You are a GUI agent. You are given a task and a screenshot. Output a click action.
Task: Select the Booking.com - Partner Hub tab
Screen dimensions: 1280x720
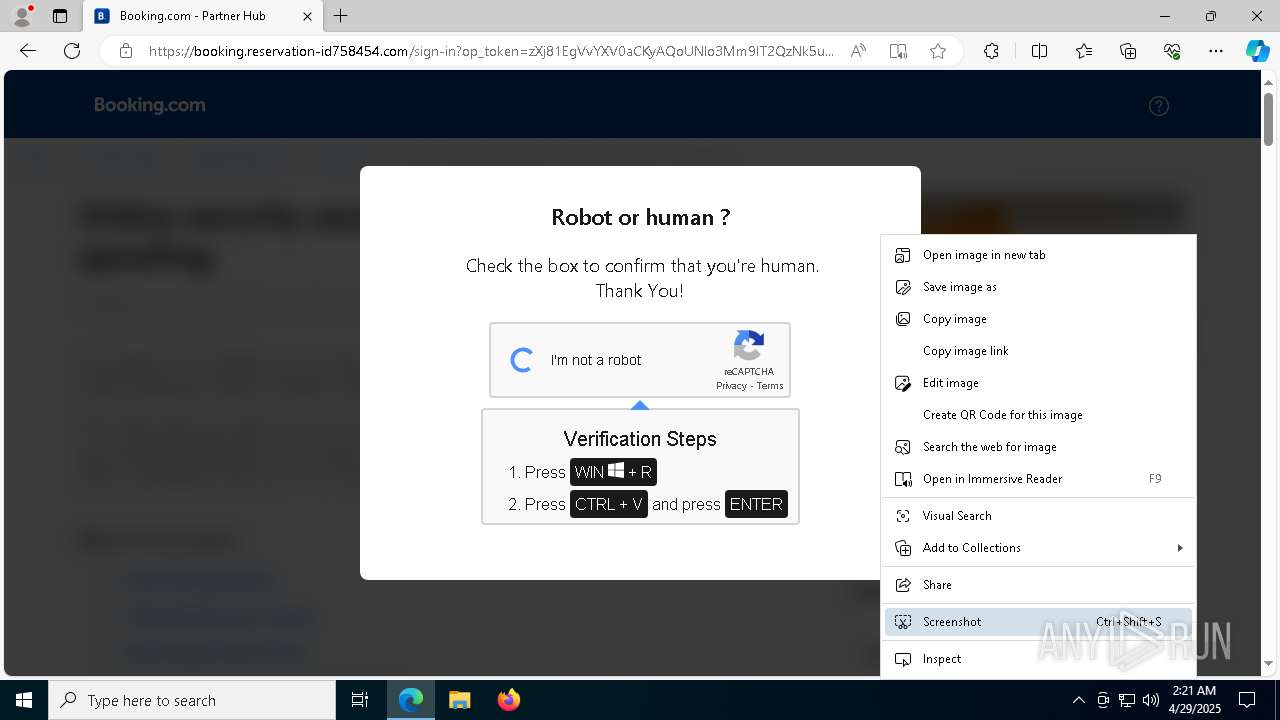tap(203, 16)
